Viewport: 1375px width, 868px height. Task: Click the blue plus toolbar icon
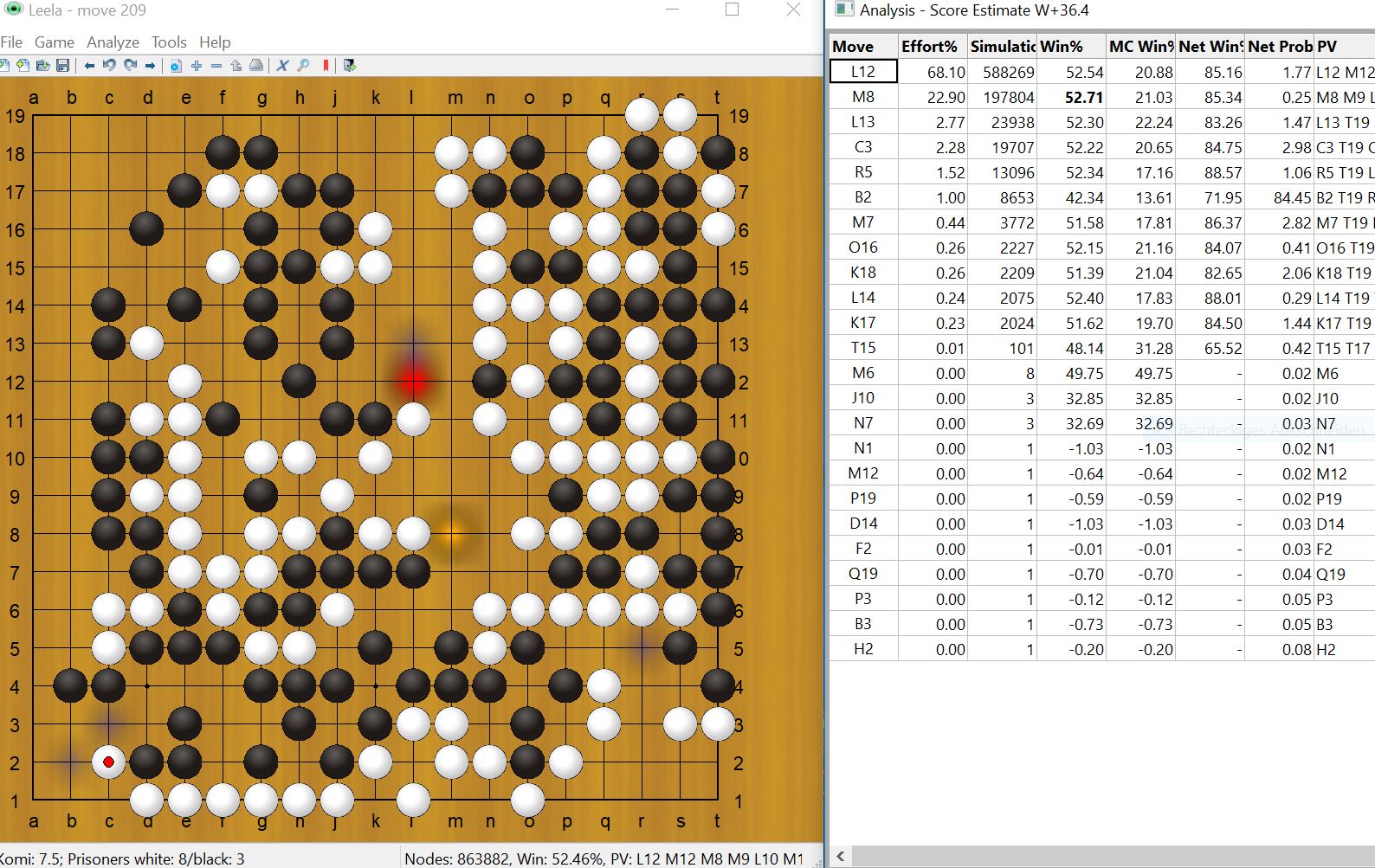coord(197,66)
